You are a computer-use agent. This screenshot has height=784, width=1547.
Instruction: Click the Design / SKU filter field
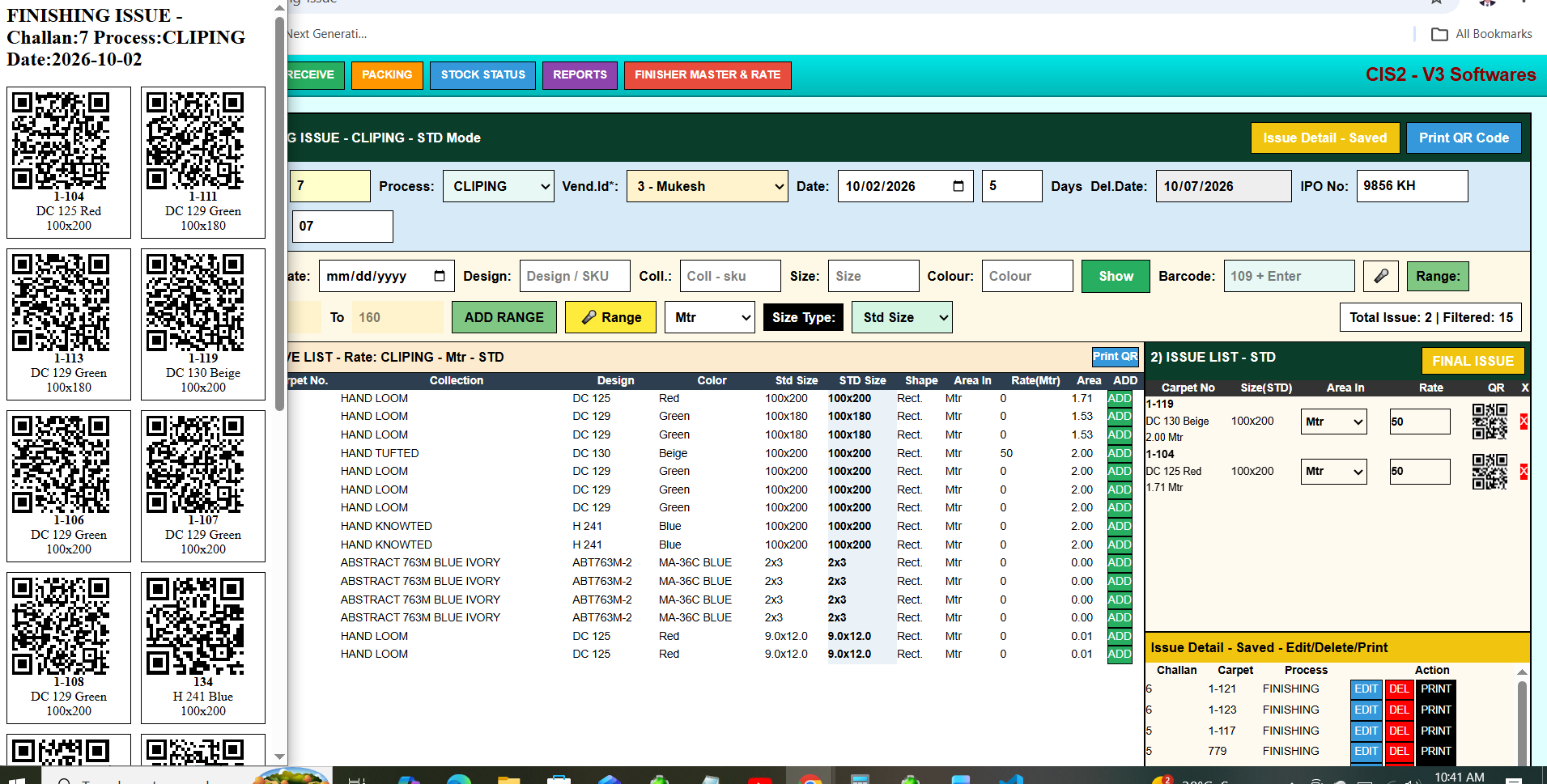point(575,276)
